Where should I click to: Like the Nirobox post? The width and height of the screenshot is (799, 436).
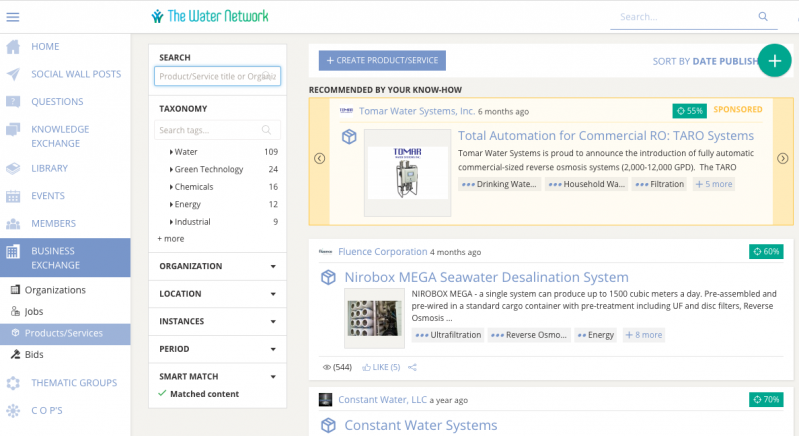[381, 367]
